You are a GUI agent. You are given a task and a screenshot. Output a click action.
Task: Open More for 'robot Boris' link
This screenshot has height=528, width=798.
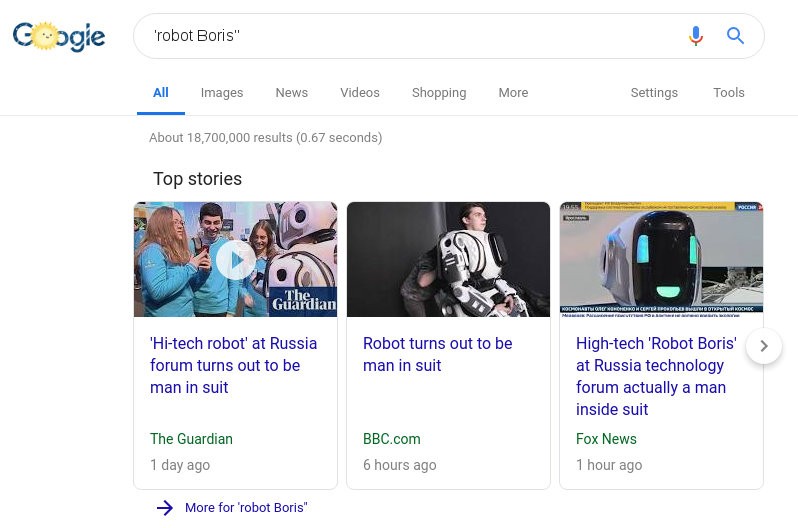246,508
